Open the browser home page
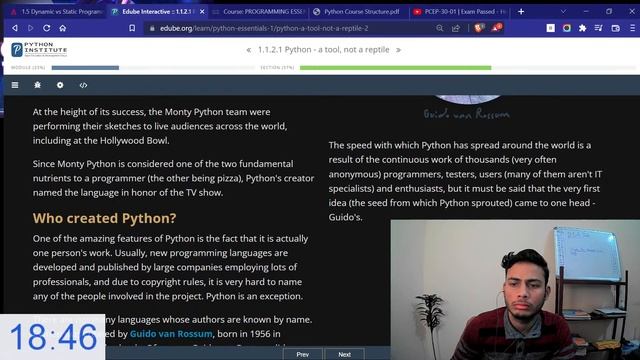This screenshot has width=640, height=360. pyautogui.click(x=62, y=28)
